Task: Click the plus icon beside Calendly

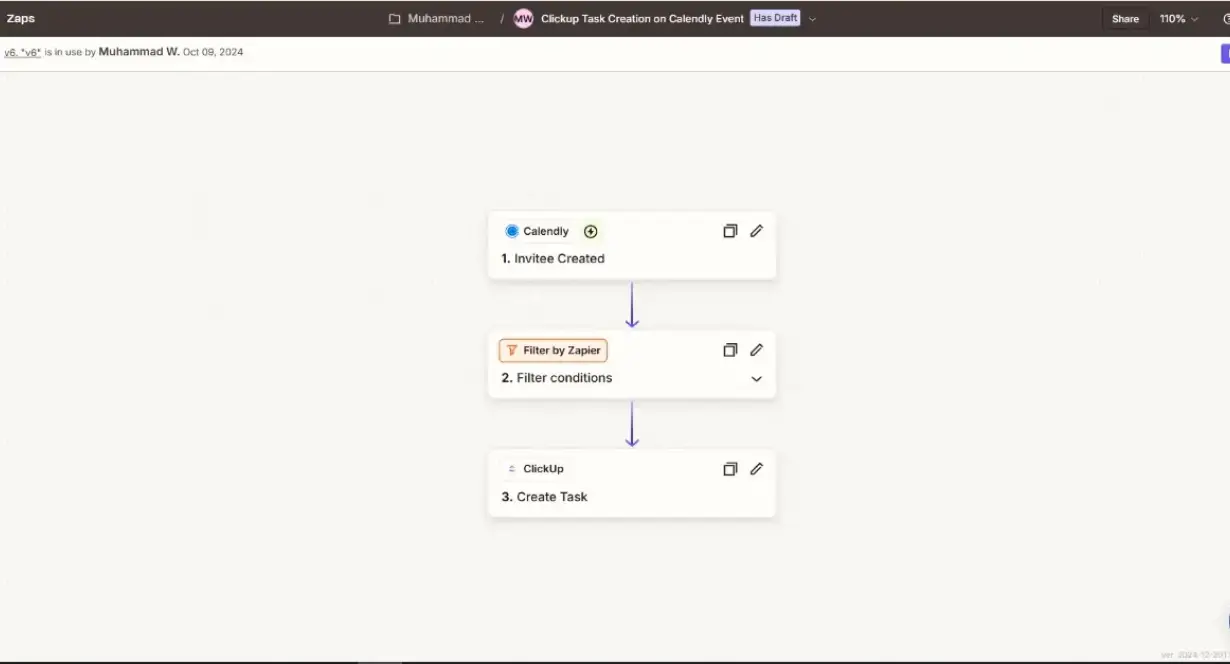Action: pos(591,231)
